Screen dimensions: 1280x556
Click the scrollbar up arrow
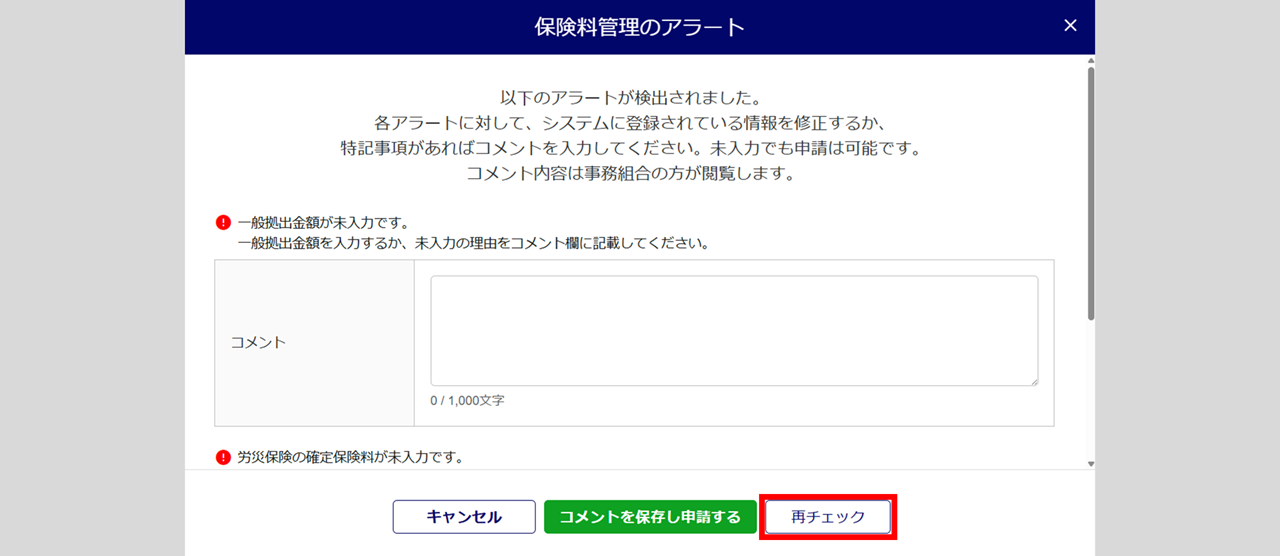click(x=1090, y=61)
